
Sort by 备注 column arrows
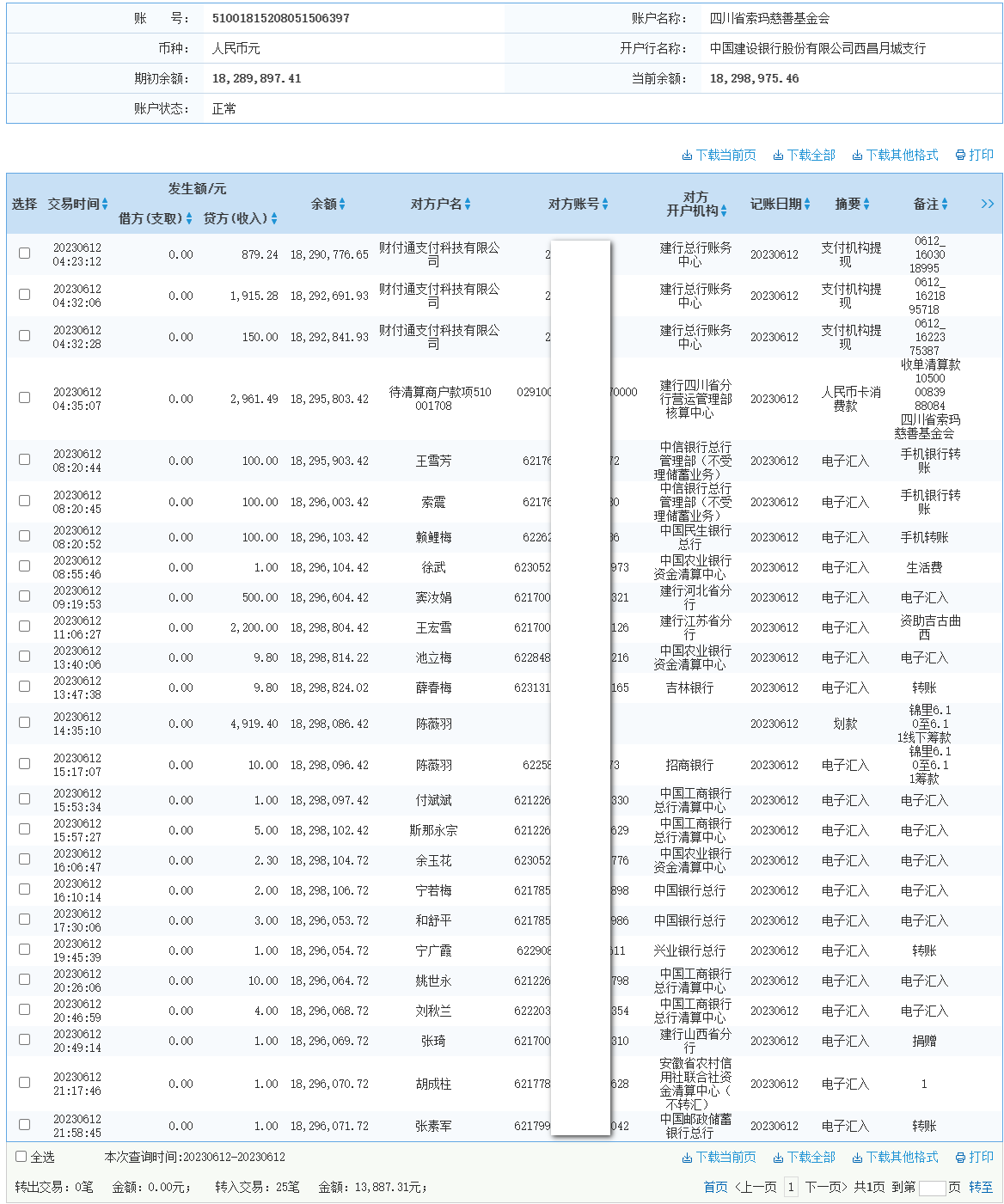coord(945,204)
